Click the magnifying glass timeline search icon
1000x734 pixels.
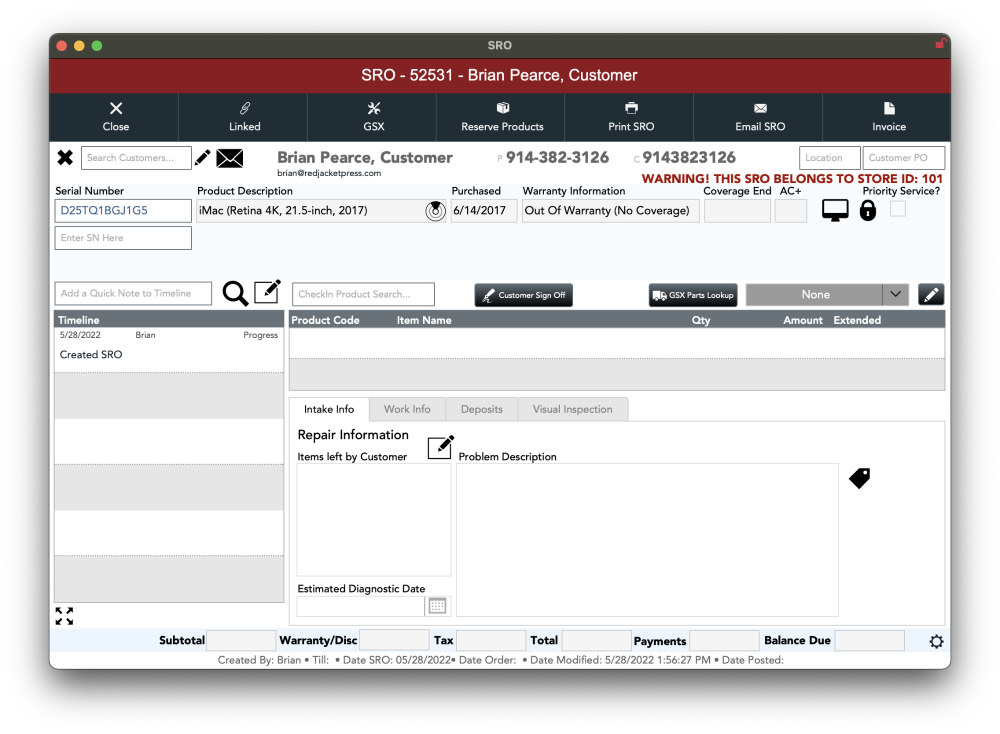[x=235, y=293]
